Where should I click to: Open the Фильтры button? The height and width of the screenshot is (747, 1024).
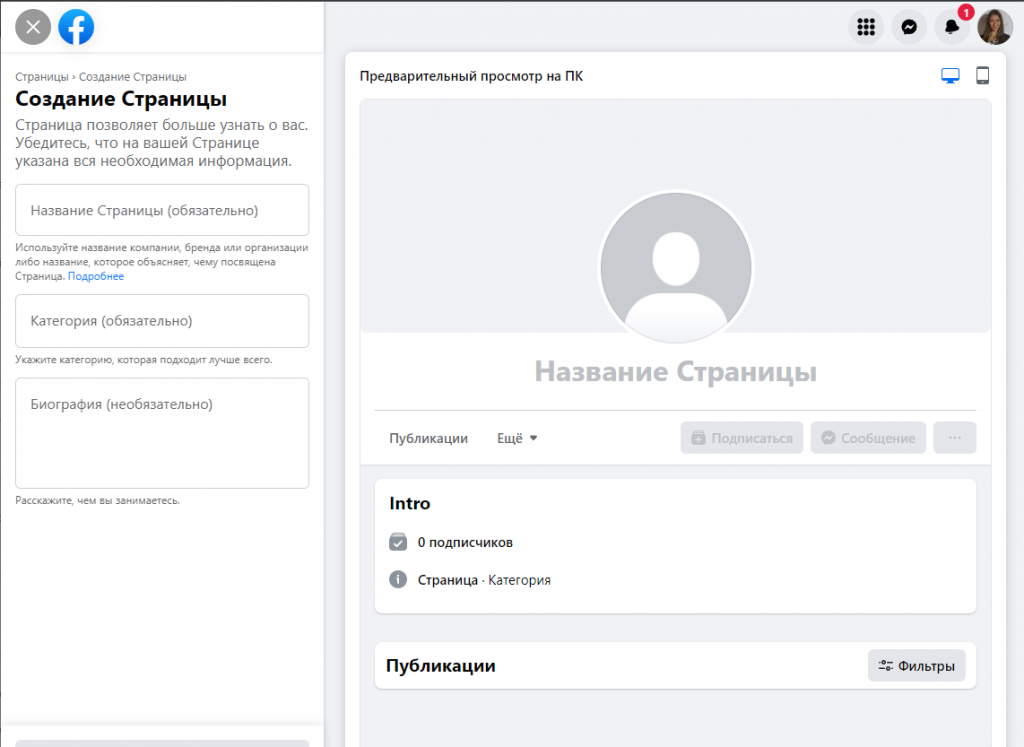tap(916, 666)
